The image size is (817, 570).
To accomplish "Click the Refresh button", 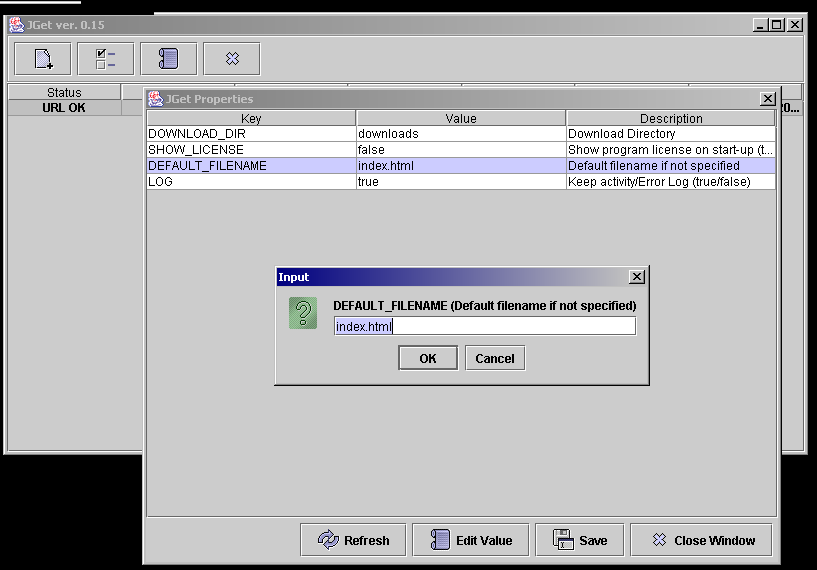I will [353, 540].
